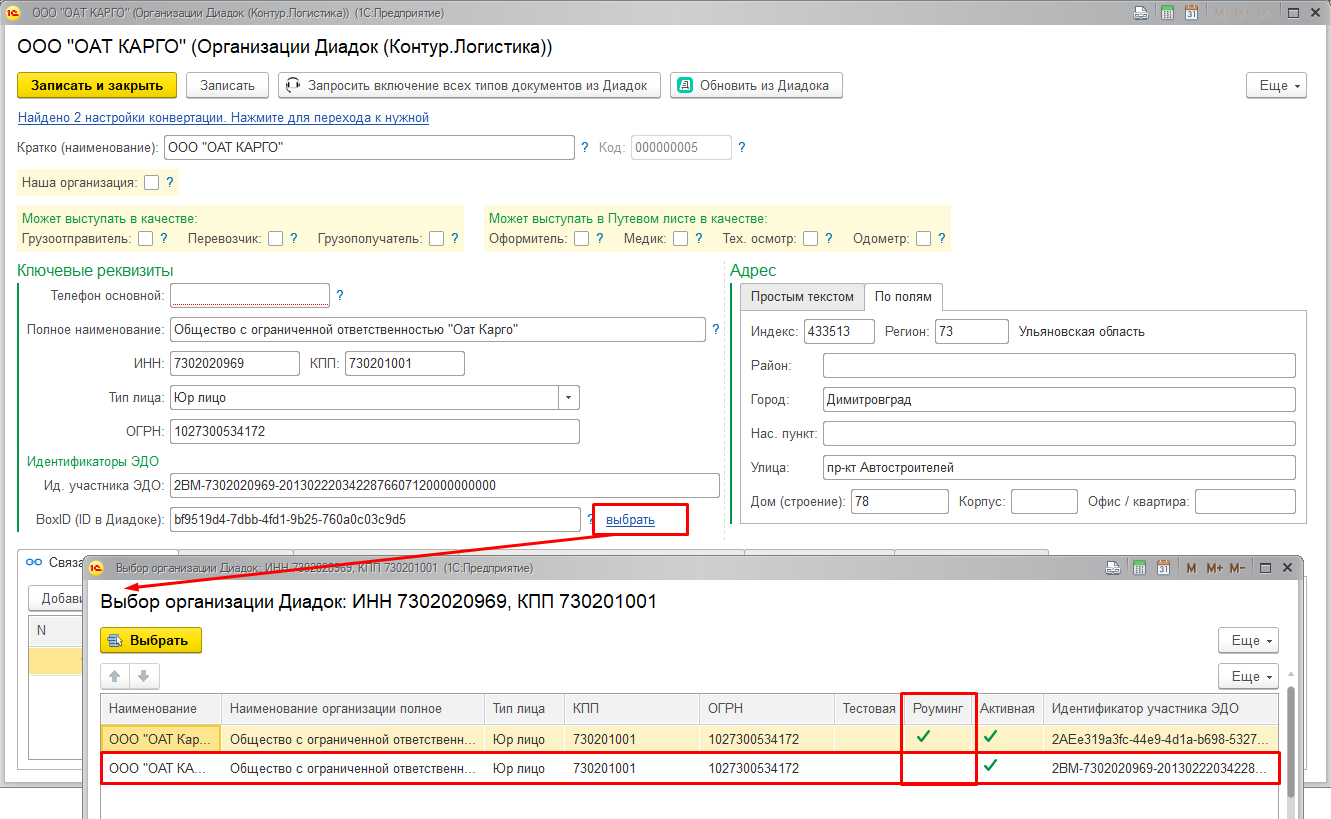Click the M+ memory button in the selection window
1331x819 pixels.
(1214, 567)
